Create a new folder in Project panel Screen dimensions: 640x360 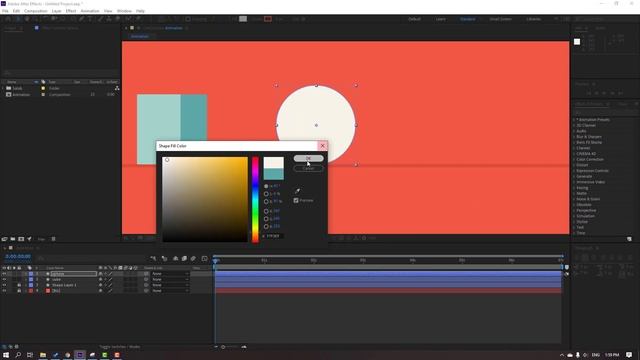tap(13, 239)
